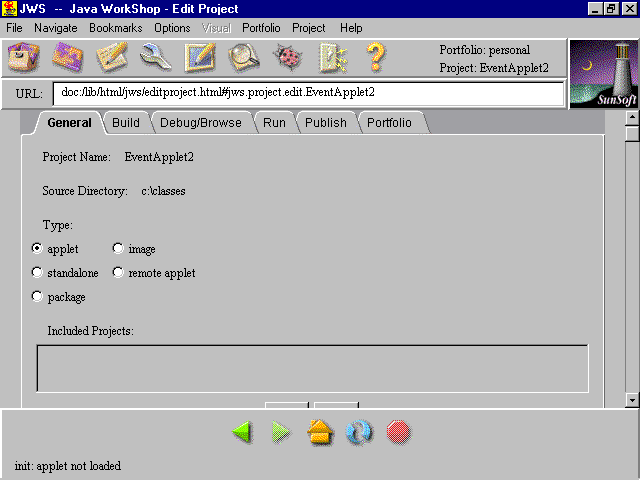Start the Build Manager wrench icon
The height and width of the screenshot is (480, 640).
(156, 57)
